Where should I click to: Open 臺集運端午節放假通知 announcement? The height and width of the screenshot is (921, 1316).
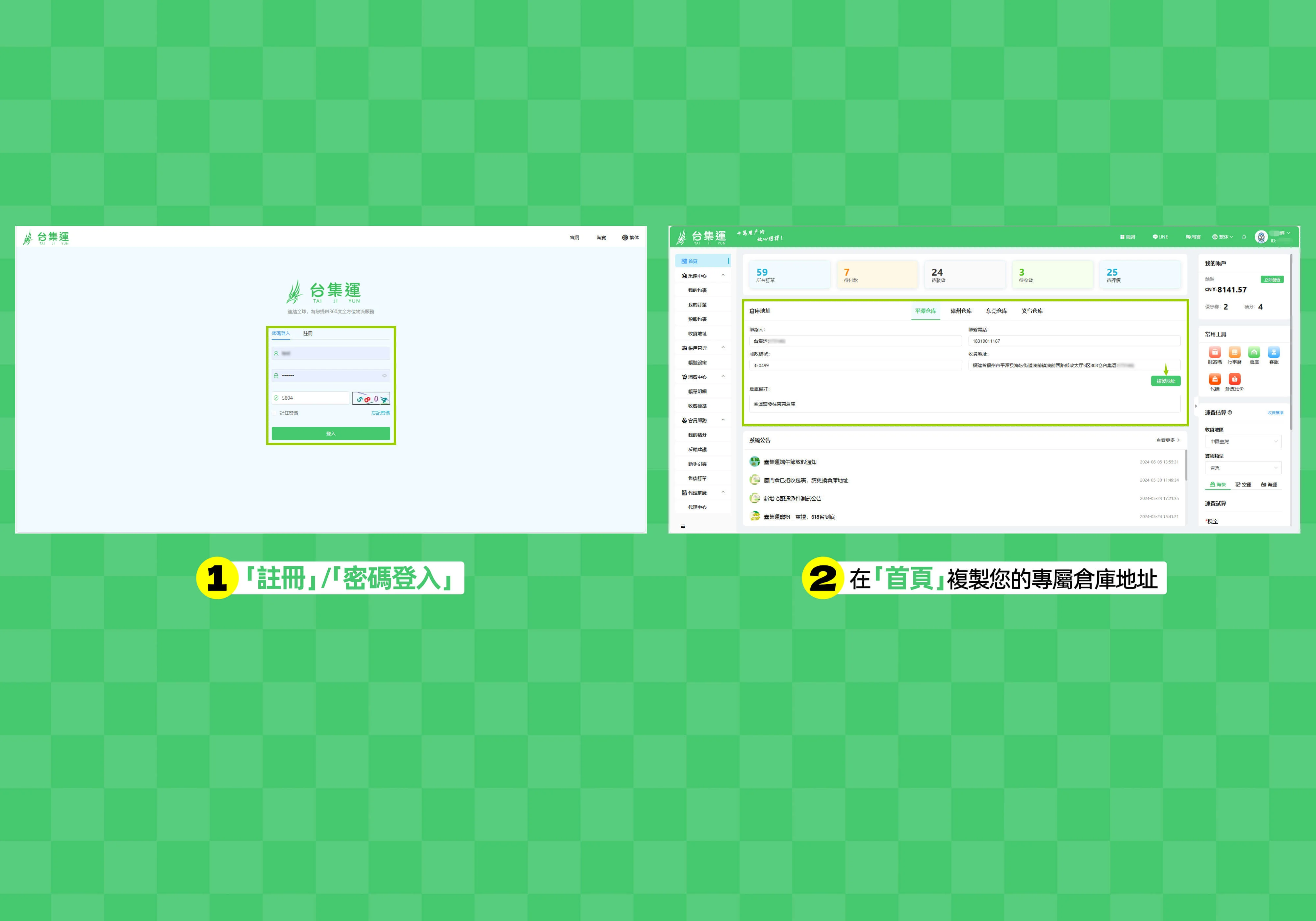coord(790,462)
